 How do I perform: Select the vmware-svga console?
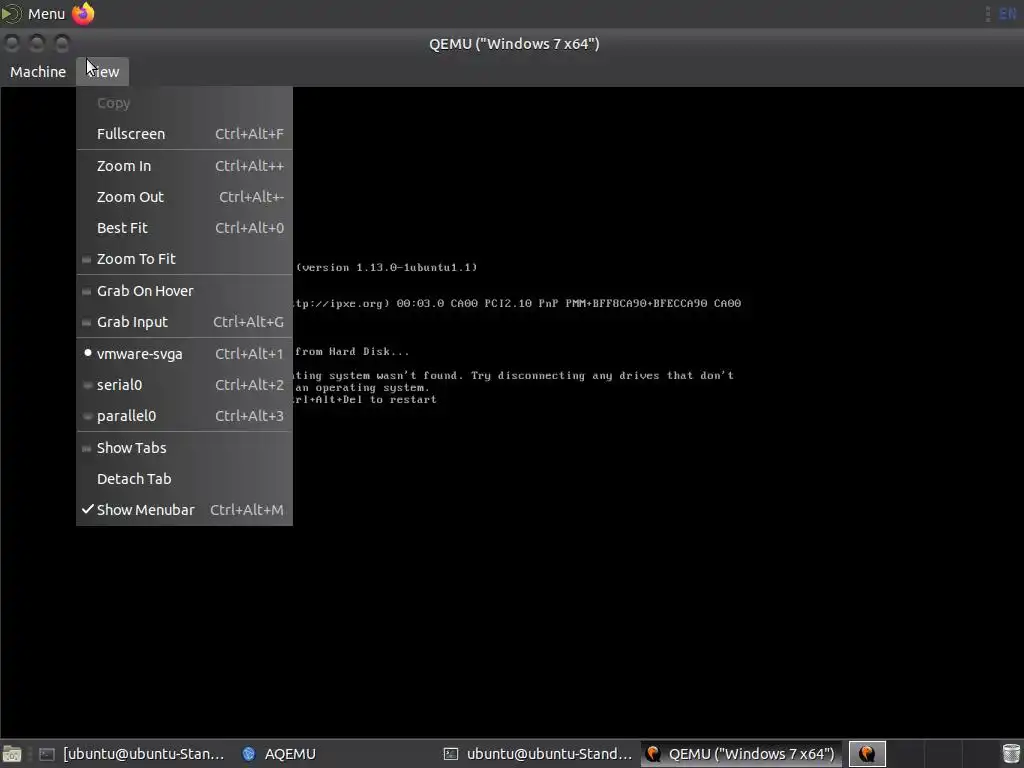184,353
